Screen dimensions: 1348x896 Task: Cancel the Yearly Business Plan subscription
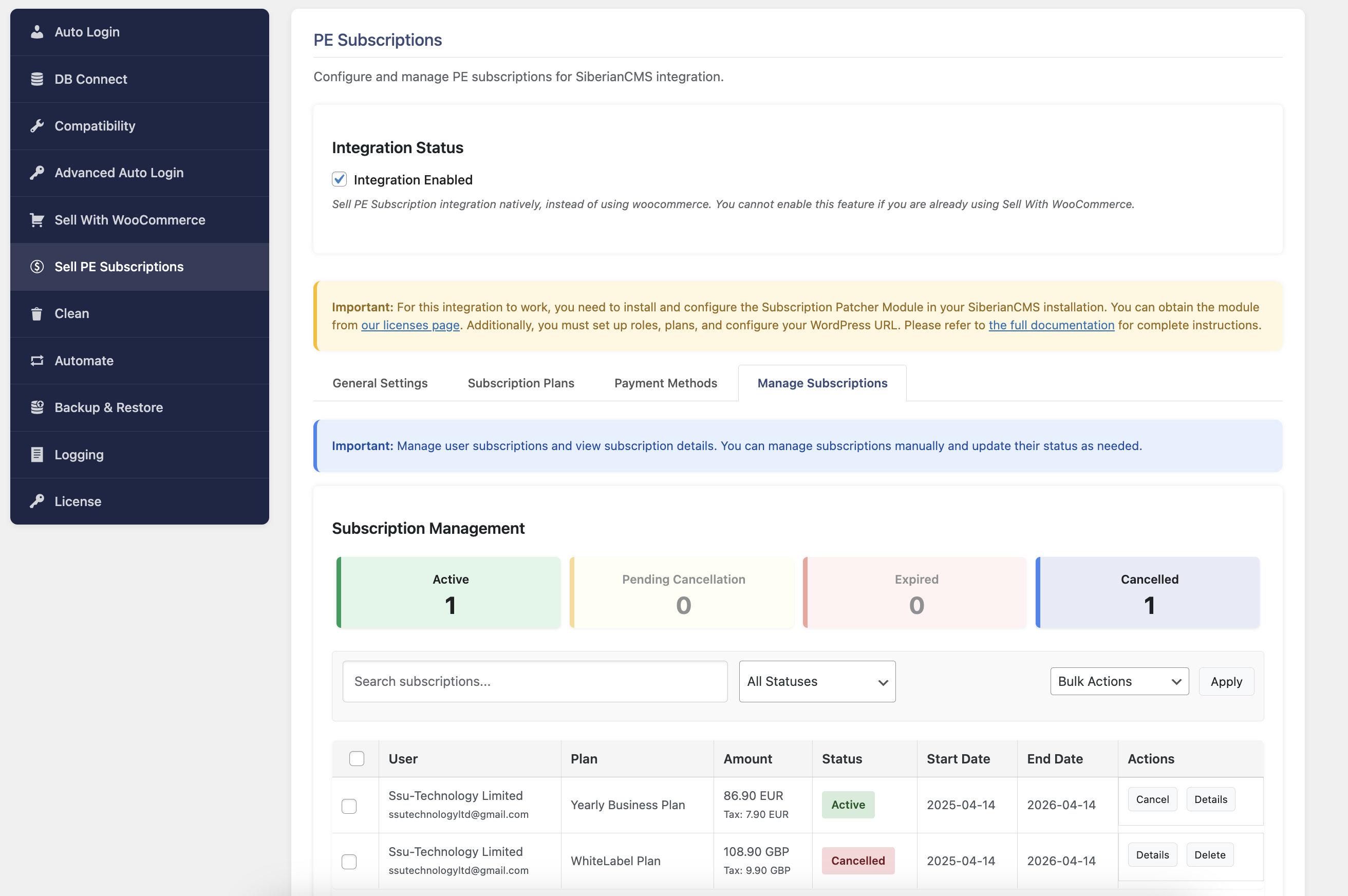(x=1152, y=799)
